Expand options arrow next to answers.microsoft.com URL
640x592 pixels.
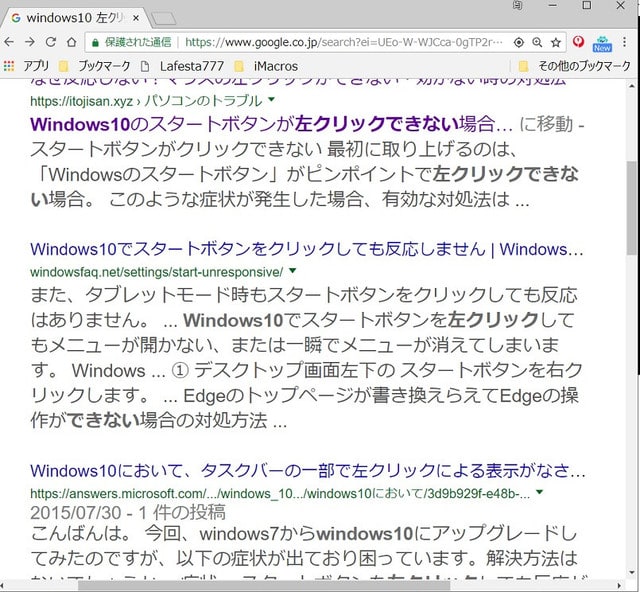tap(540, 492)
